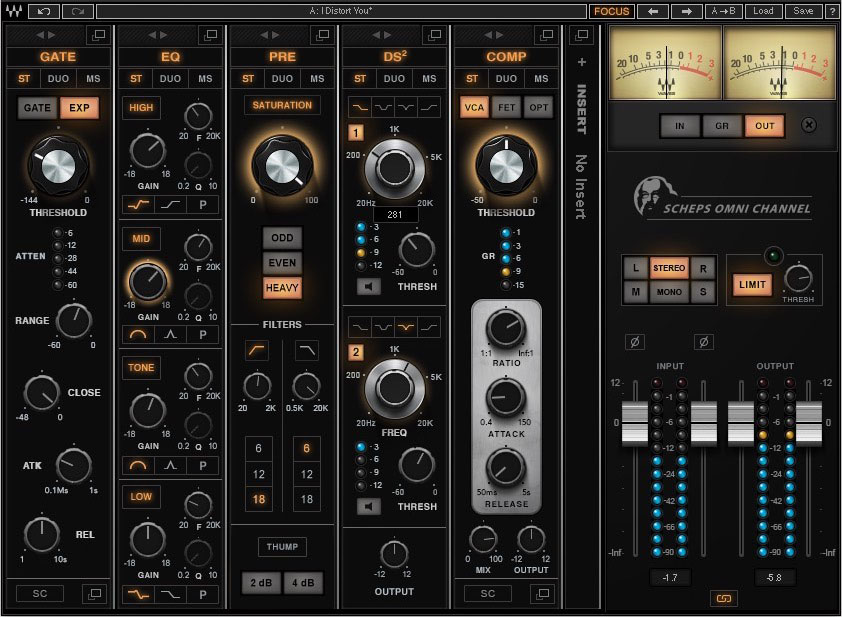This screenshot has height=617, width=842.
Task: Choose EVEN saturation harmonics
Action: (282, 263)
